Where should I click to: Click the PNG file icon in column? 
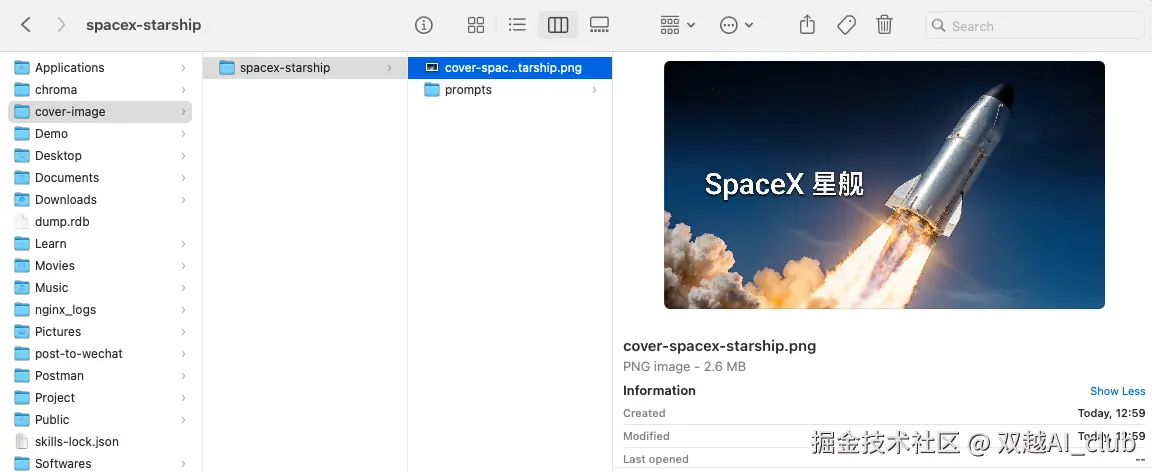(x=432, y=68)
